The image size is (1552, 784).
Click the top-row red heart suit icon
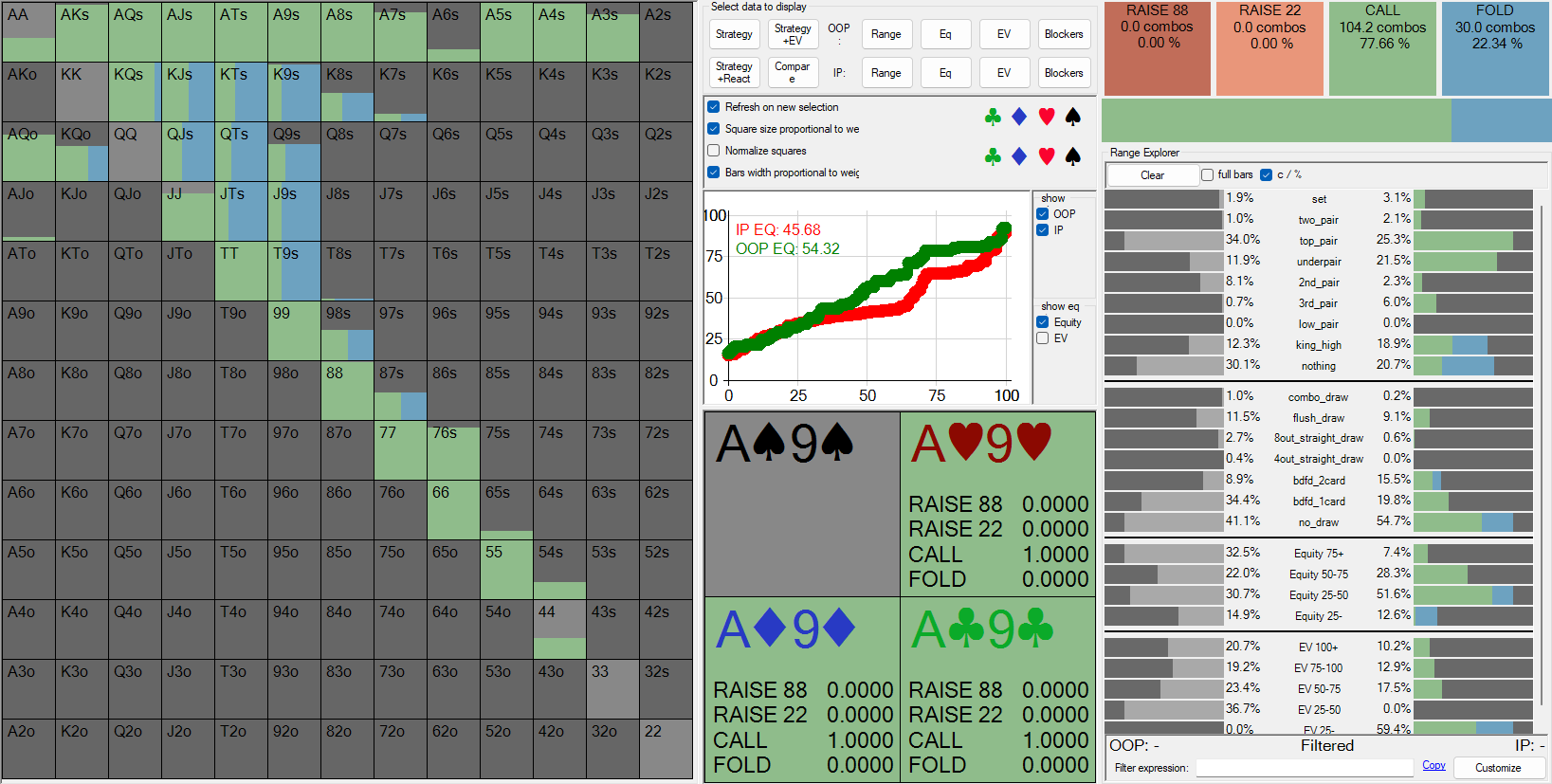1047,117
